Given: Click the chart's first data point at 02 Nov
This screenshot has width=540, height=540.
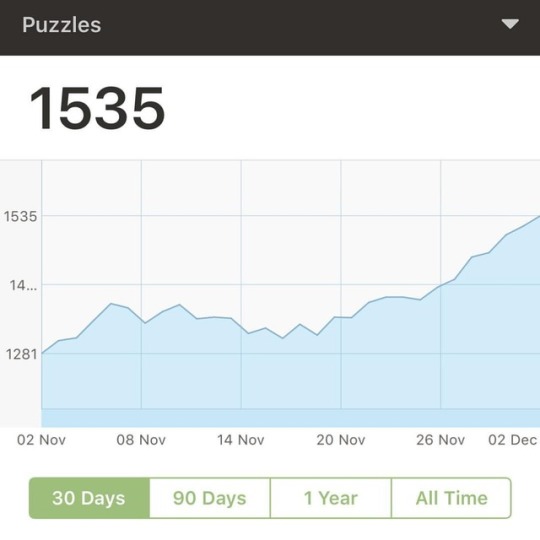Looking at the screenshot, I should (42, 353).
